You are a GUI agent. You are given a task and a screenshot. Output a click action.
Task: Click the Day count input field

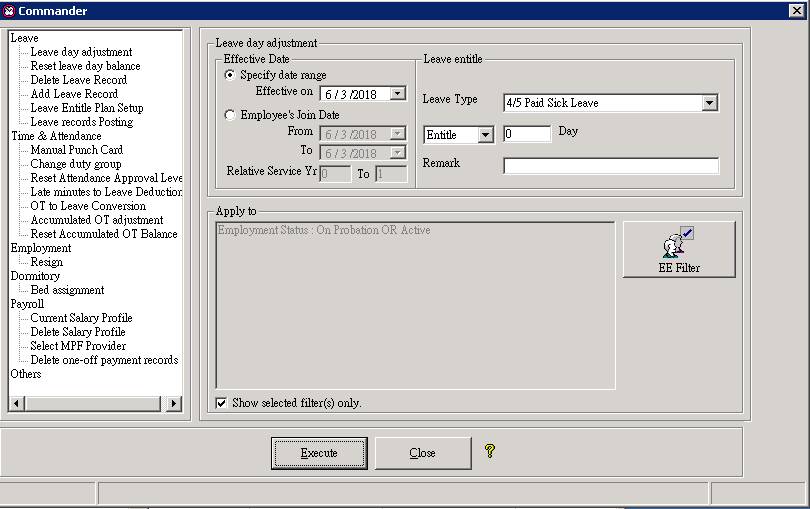click(x=527, y=134)
